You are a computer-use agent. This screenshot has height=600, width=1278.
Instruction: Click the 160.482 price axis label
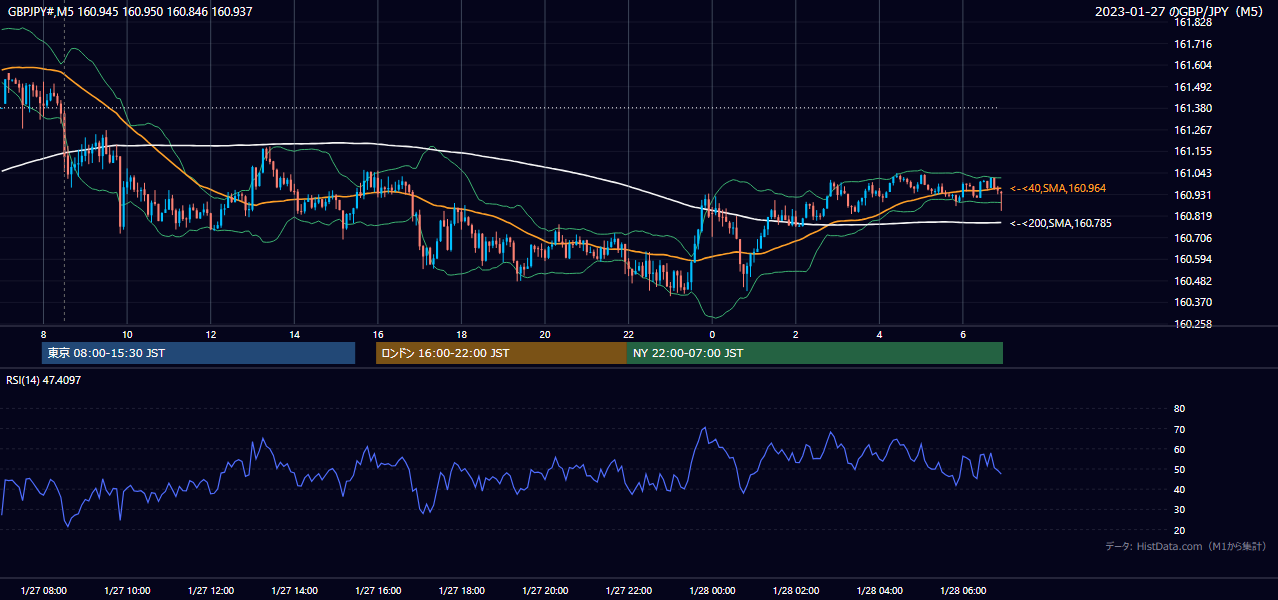pyautogui.click(x=1192, y=281)
